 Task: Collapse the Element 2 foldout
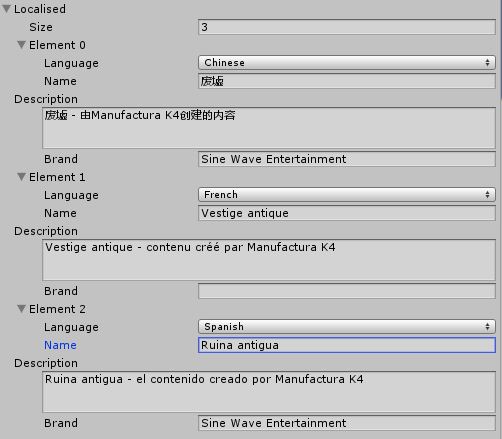21,309
